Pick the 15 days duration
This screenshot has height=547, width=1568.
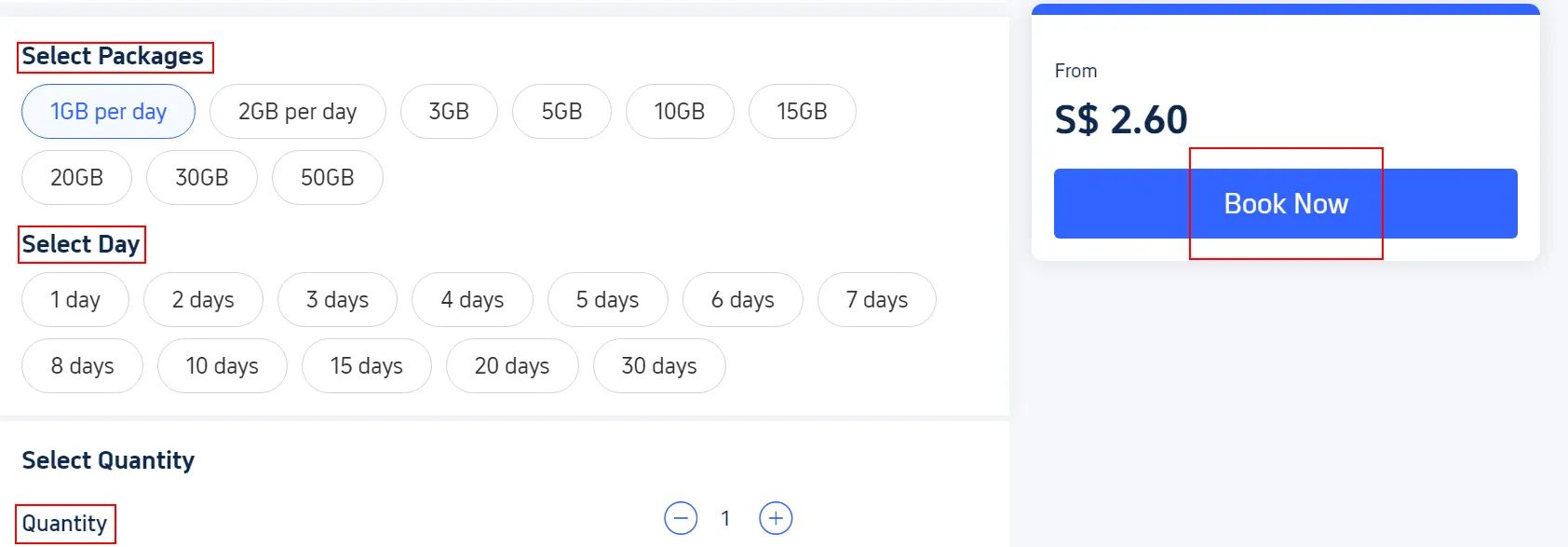tap(366, 365)
